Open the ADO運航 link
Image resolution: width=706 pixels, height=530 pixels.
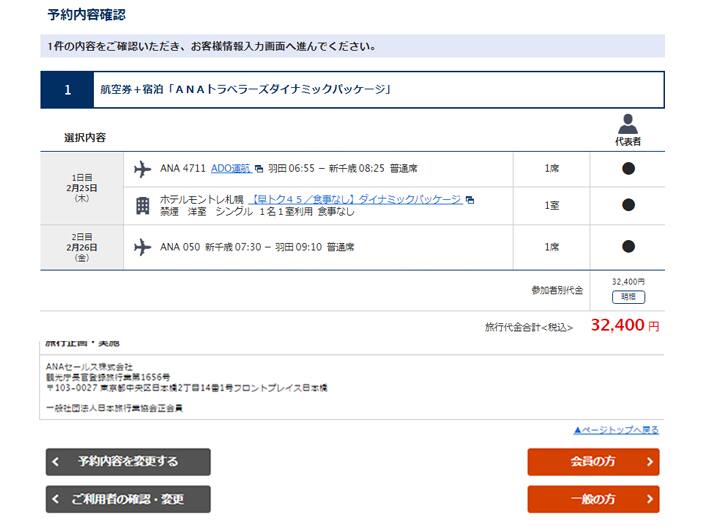tap(230, 168)
